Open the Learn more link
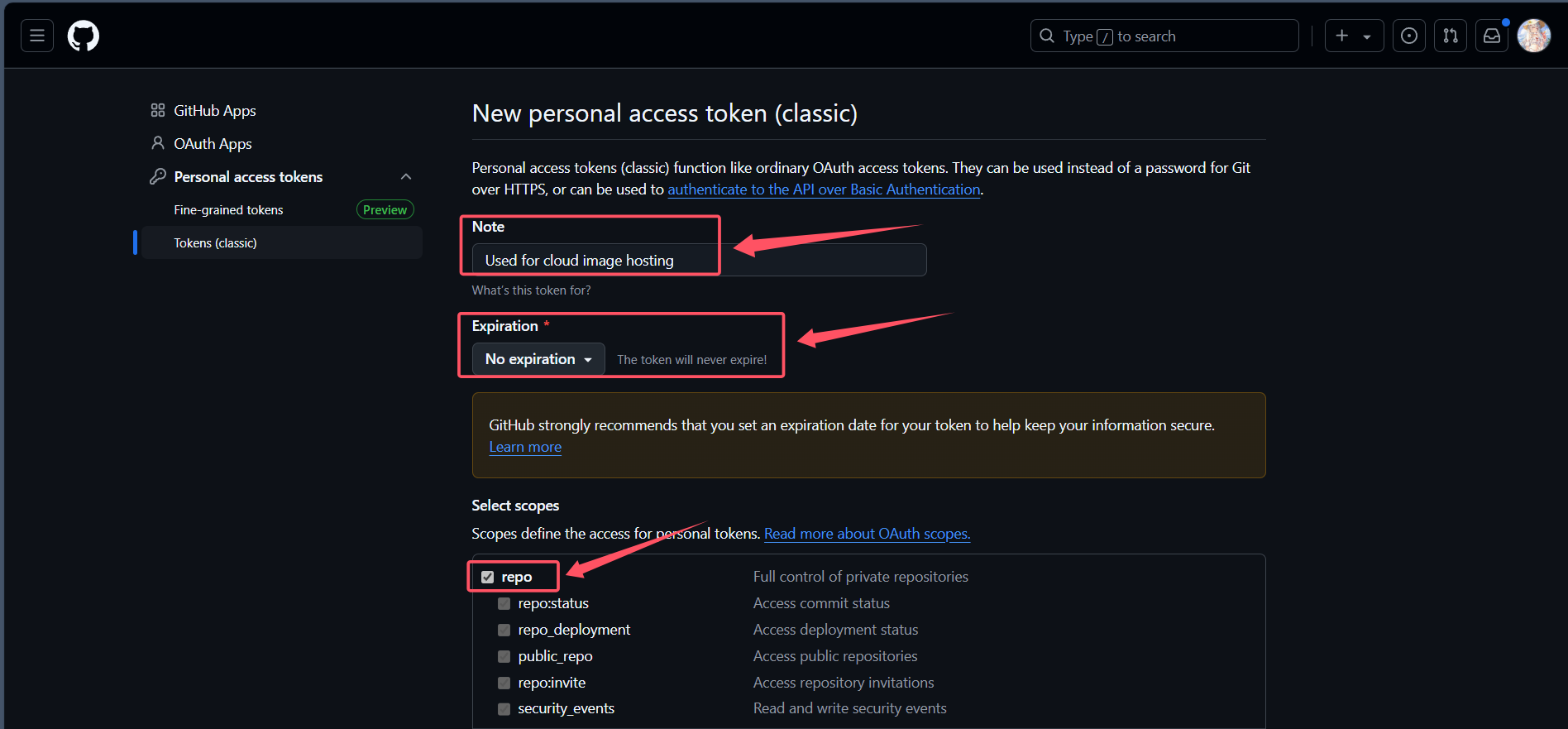The image size is (1568, 729). 525,447
